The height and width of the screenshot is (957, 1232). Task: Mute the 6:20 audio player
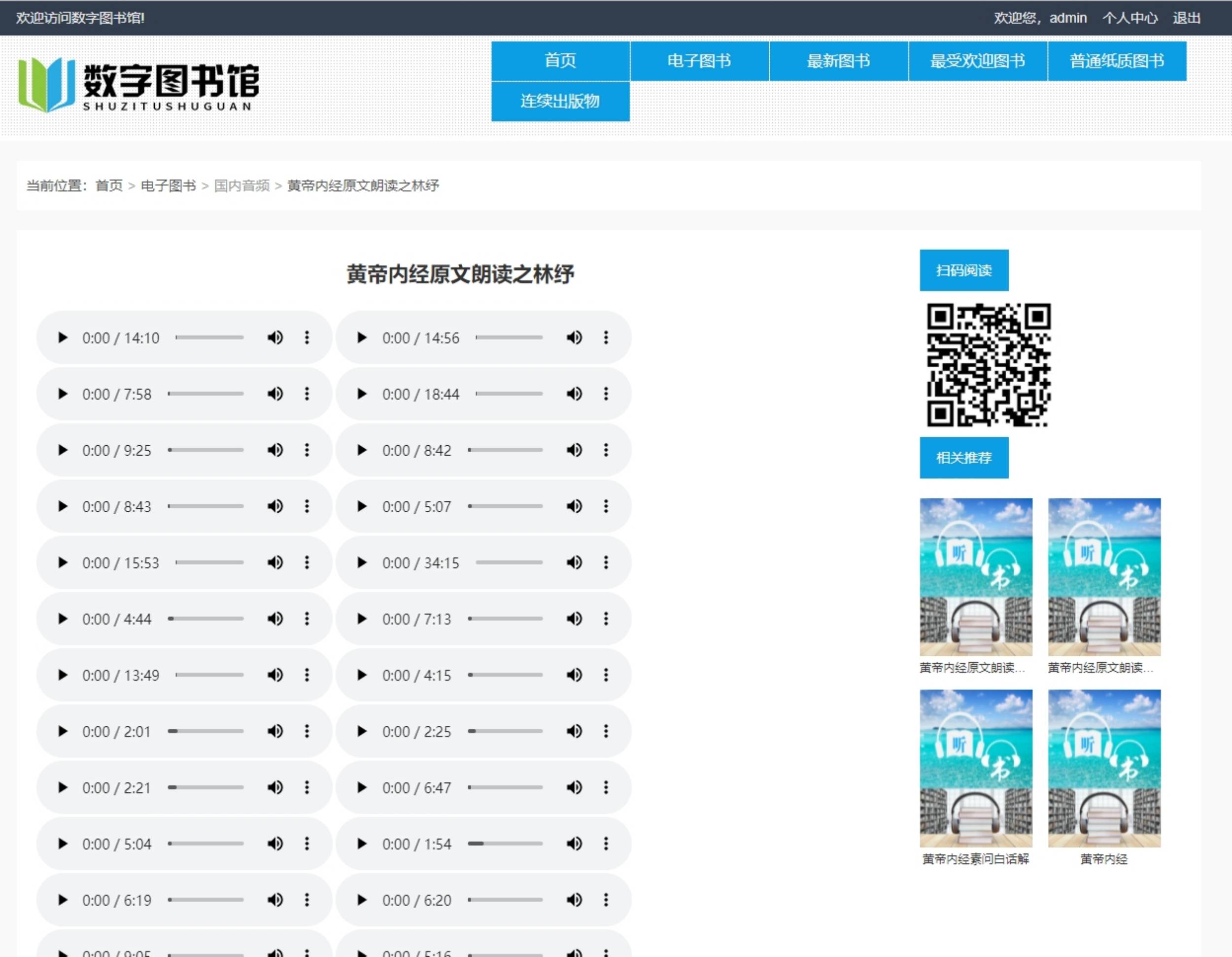(574, 899)
